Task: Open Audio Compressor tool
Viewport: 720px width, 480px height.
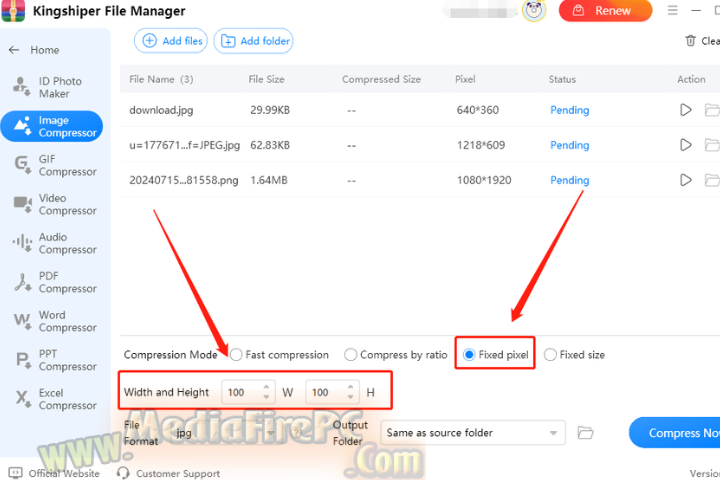Action: click(x=54, y=243)
